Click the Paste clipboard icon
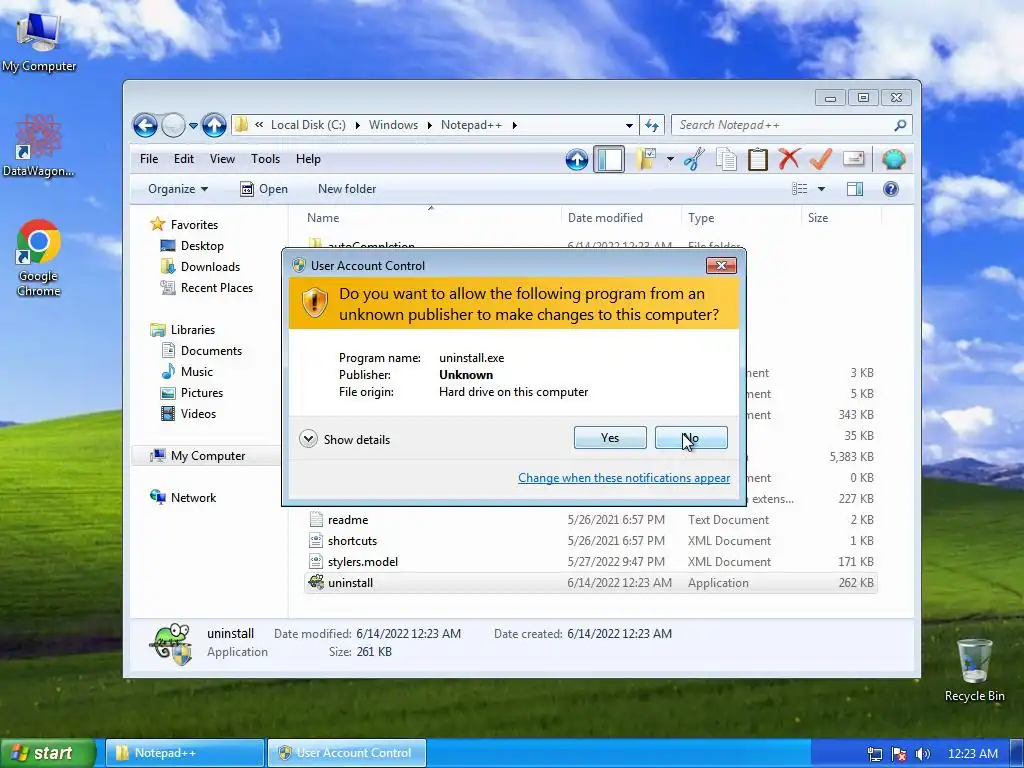Image resolution: width=1024 pixels, height=768 pixels. [758, 159]
